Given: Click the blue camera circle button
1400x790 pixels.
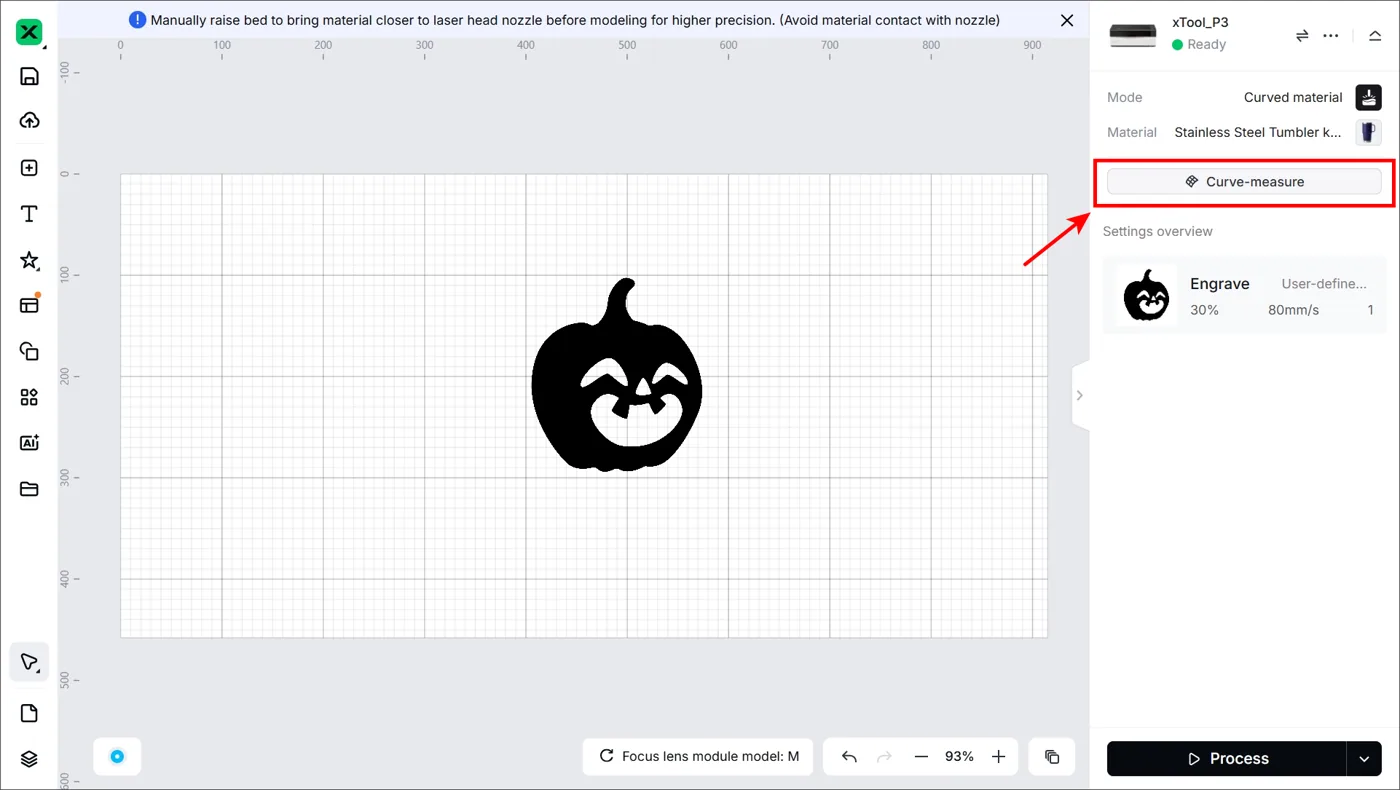Looking at the screenshot, I should pyautogui.click(x=117, y=757).
